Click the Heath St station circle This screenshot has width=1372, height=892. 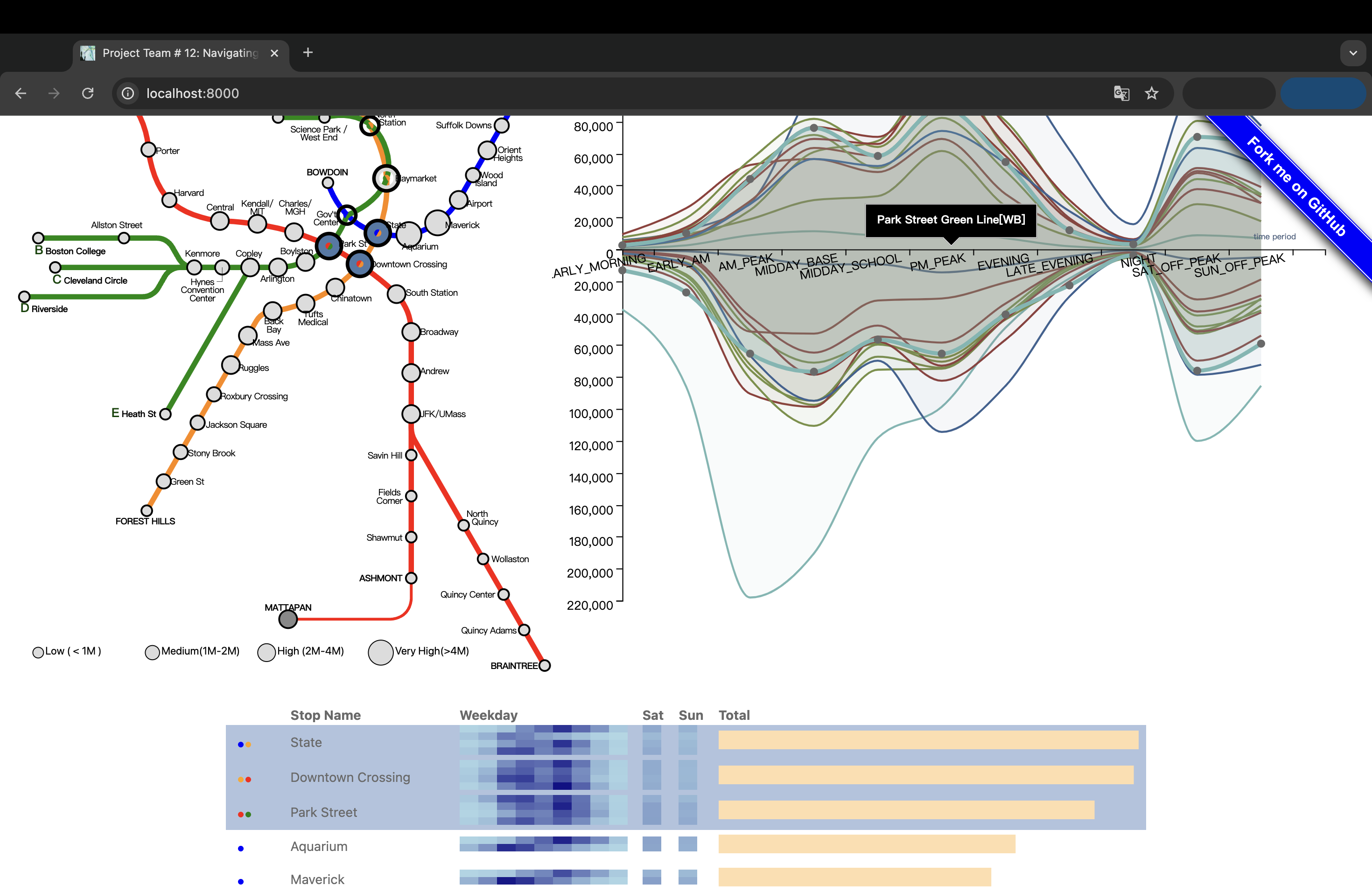[x=166, y=414]
